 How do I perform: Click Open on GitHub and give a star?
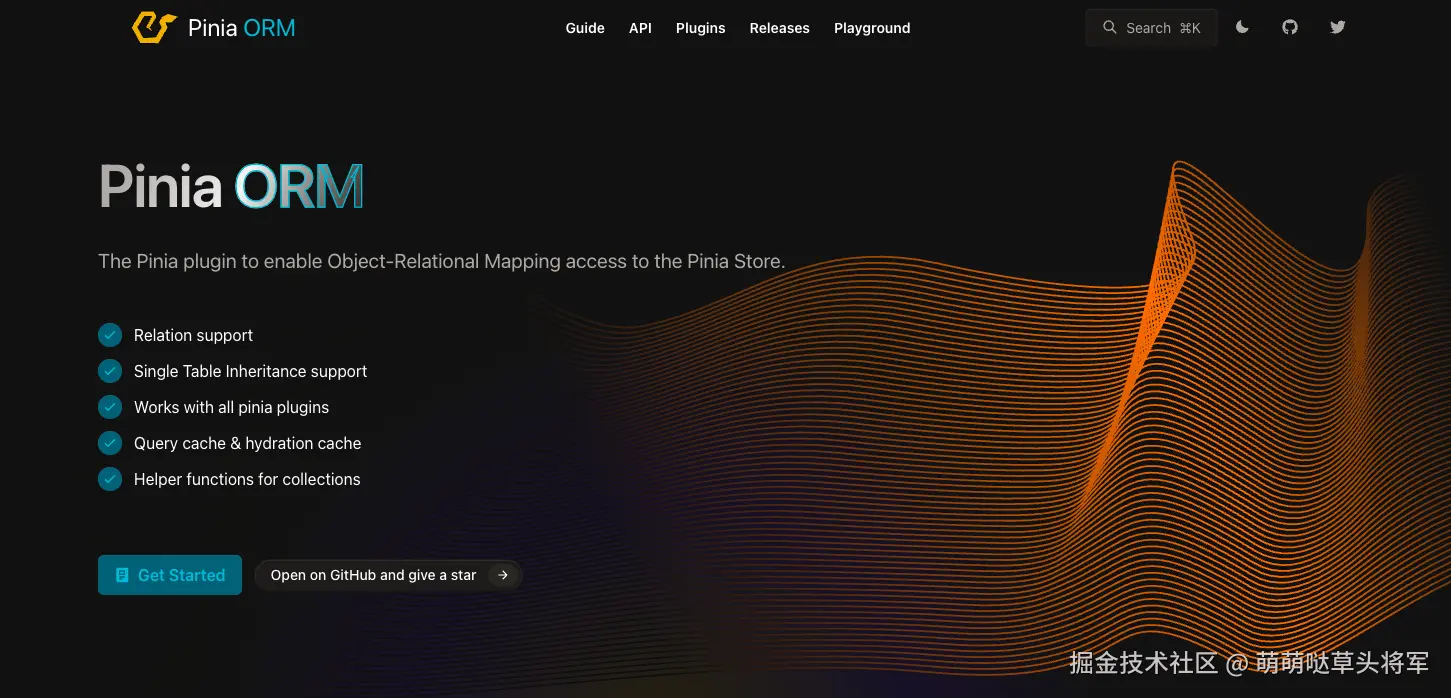coord(373,574)
